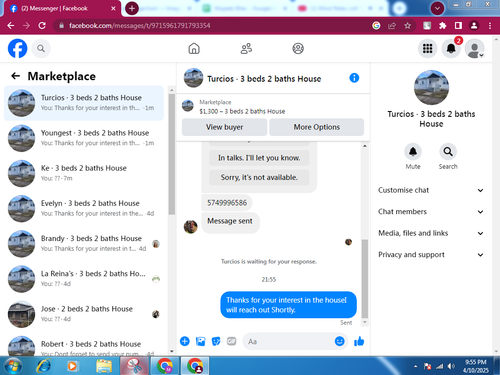The width and height of the screenshot is (500, 375).
Task: Click the back arrow beside Marketplace
Action: [x=15, y=76]
